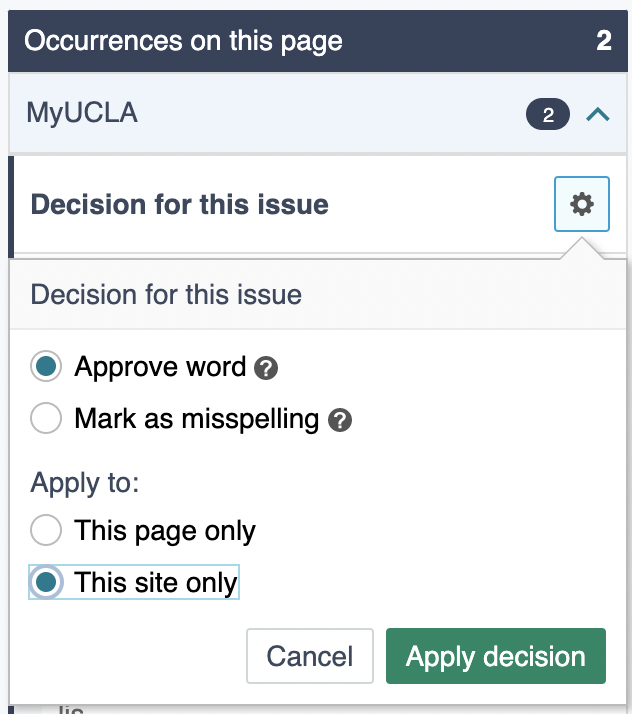Click help icon beside Approve word
Screen dimensions: 632x714
tap(266, 368)
